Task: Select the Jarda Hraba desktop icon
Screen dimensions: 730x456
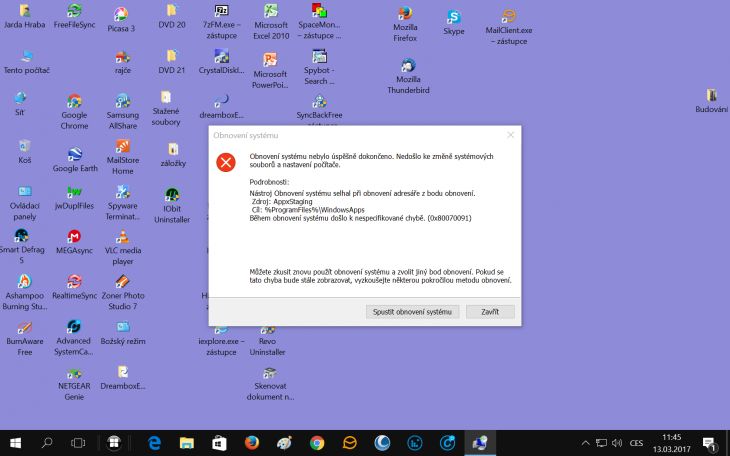Action: pyautogui.click(x=25, y=17)
